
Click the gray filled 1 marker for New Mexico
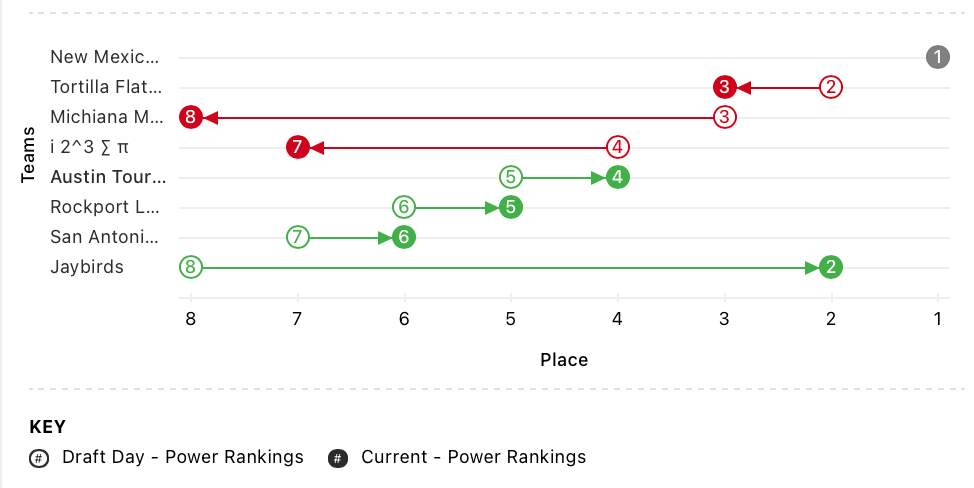[x=937, y=57]
